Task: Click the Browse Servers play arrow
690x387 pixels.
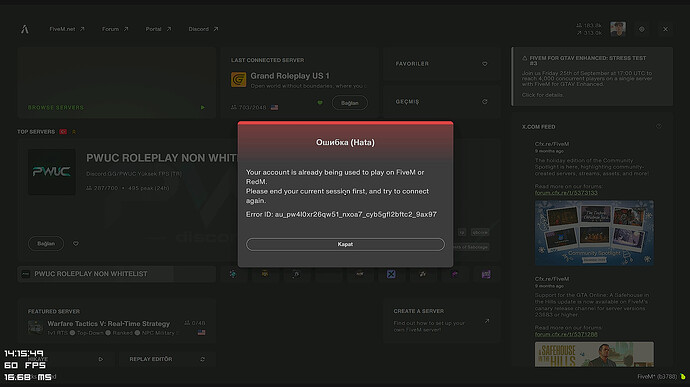Action: (202, 107)
